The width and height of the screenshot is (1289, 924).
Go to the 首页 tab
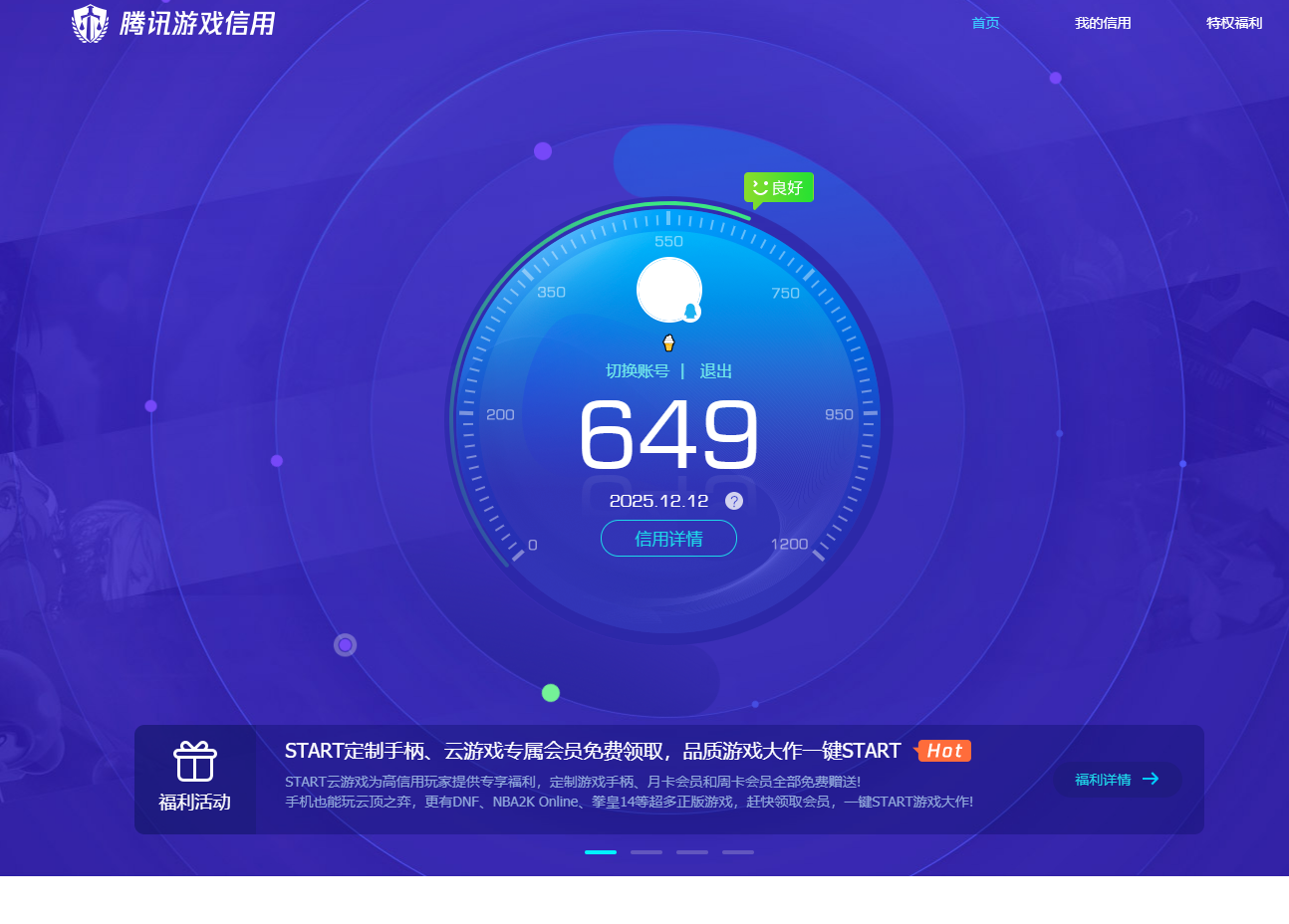point(985,23)
